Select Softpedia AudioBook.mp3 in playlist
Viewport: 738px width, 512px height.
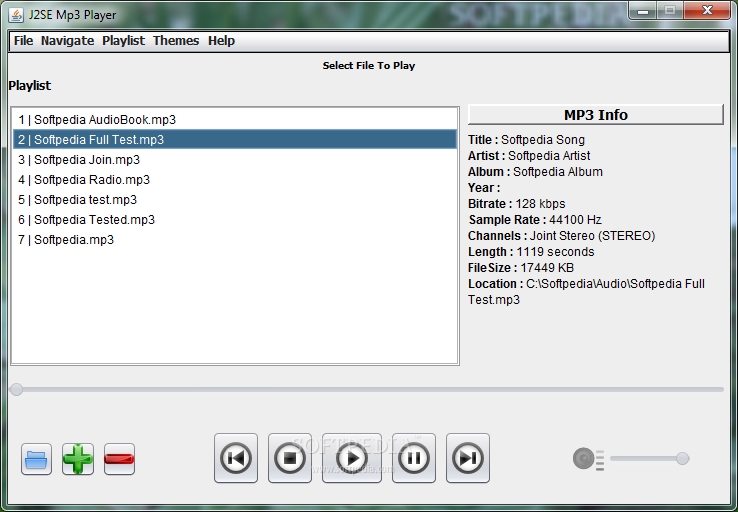point(97,120)
